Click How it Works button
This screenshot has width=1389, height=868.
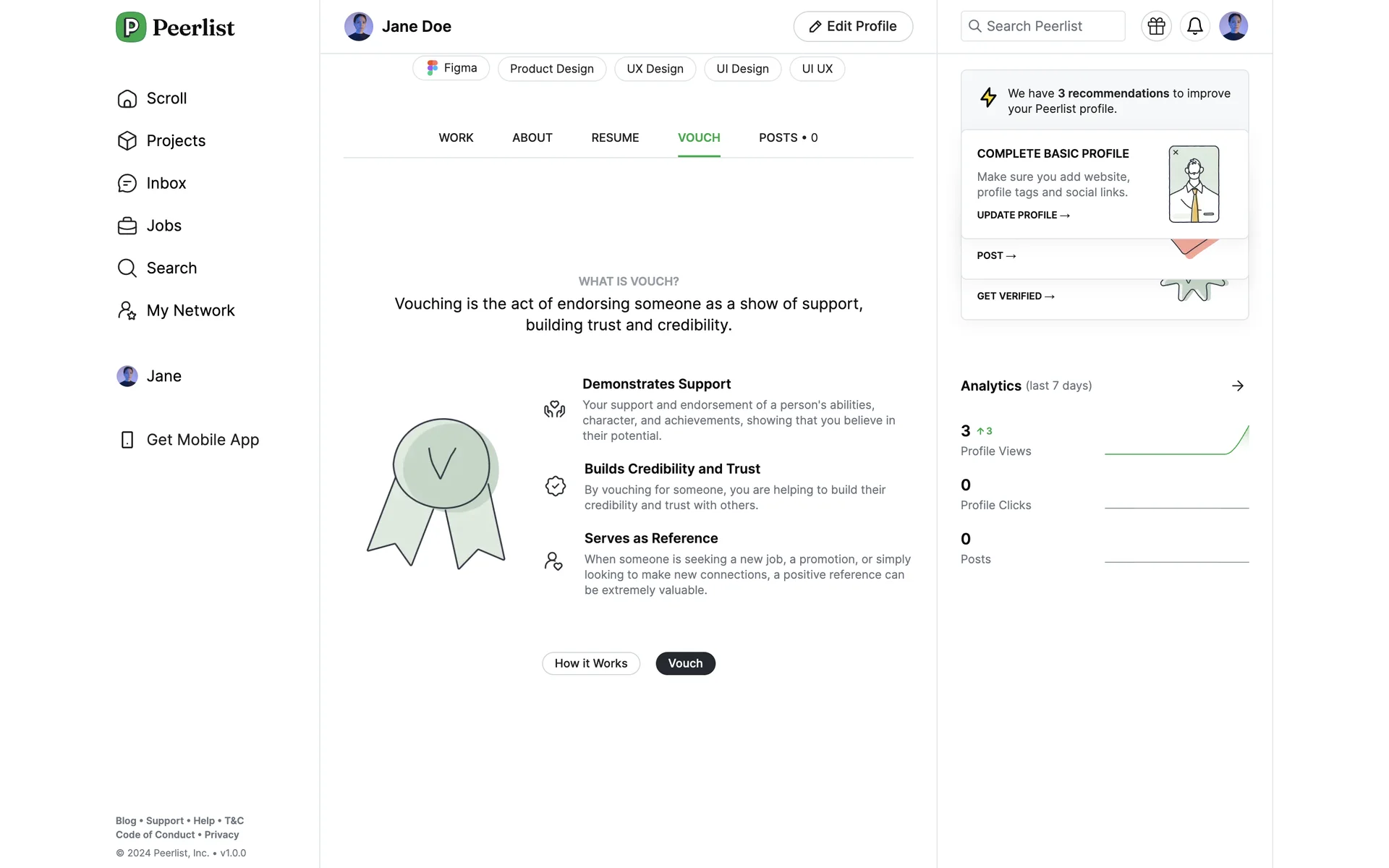[590, 663]
